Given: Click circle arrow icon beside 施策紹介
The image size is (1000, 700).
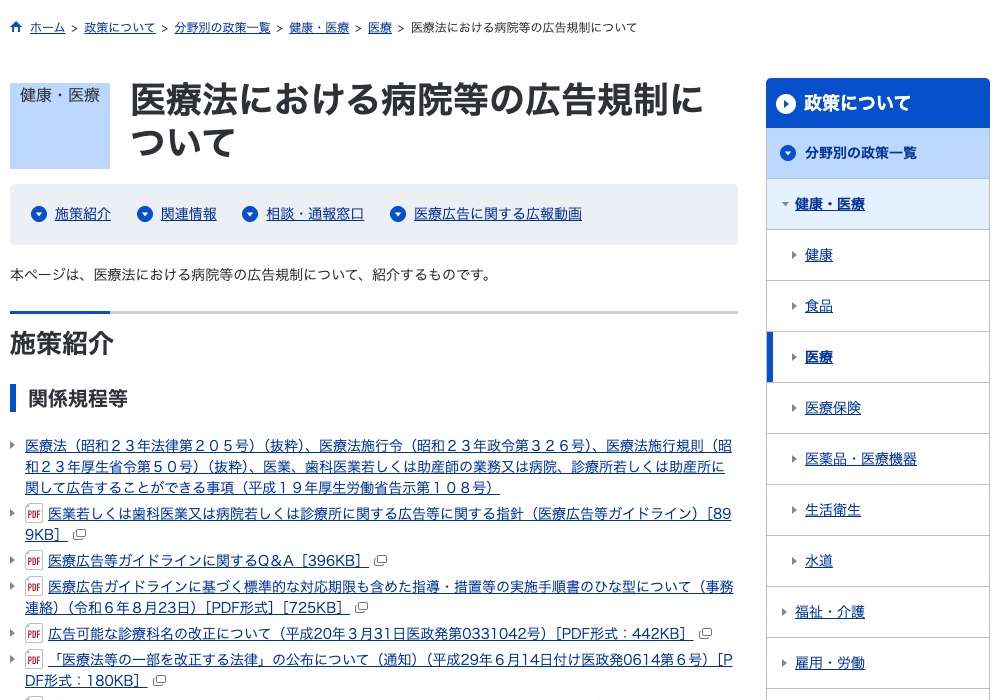Looking at the screenshot, I should [x=39, y=214].
